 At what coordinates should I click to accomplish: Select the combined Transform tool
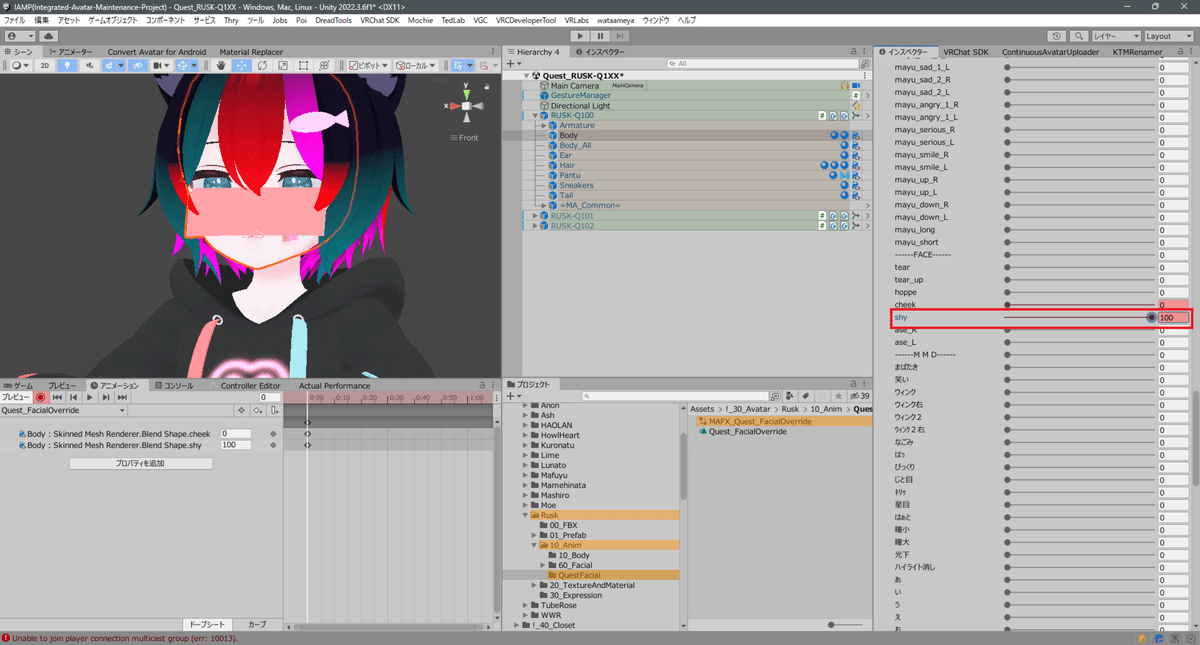(323, 65)
